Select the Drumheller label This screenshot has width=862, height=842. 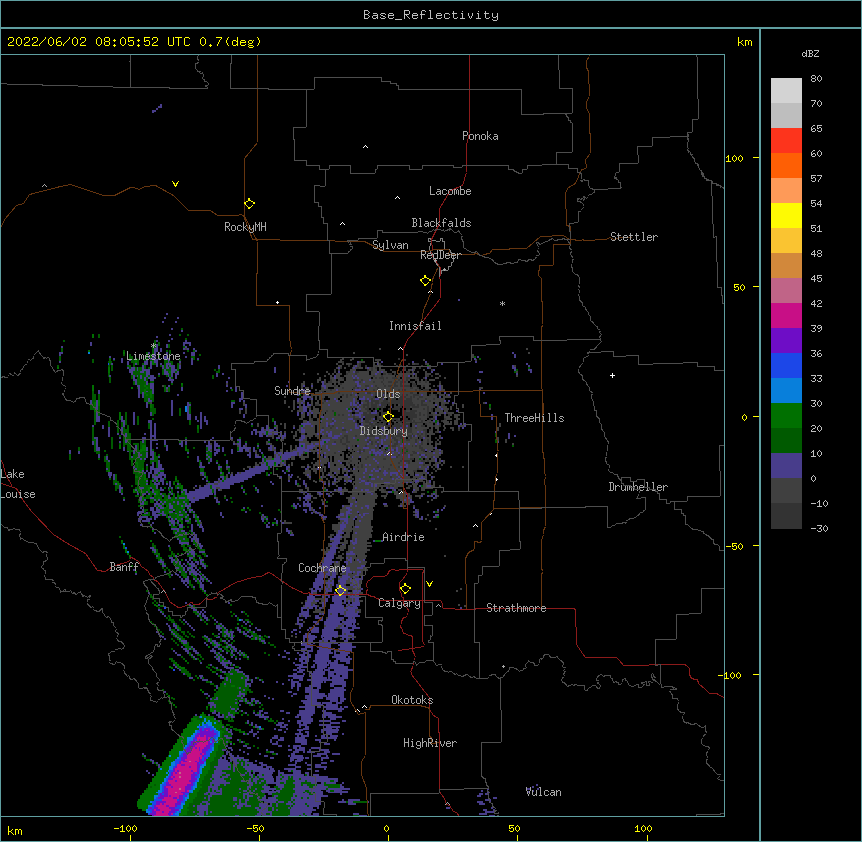638,487
